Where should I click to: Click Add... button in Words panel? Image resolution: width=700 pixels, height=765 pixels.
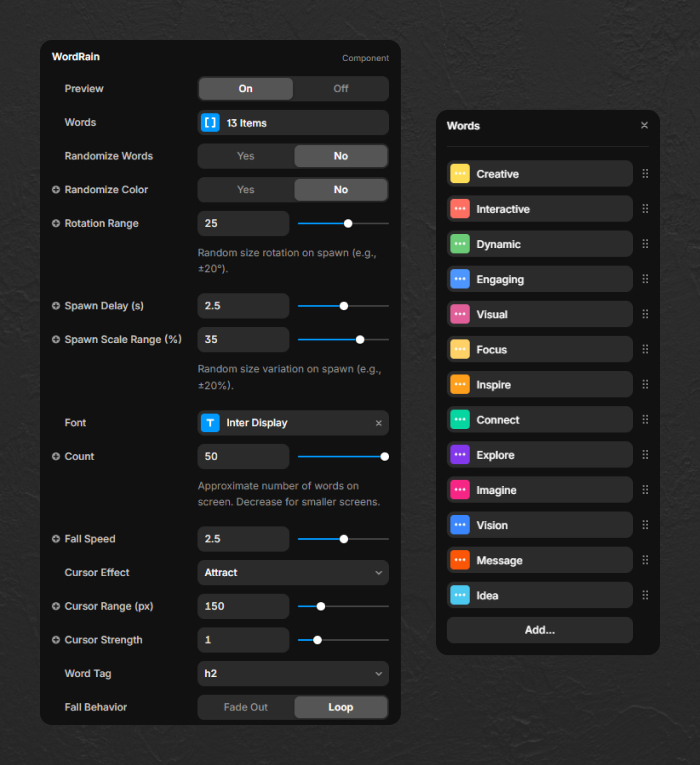click(540, 630)
